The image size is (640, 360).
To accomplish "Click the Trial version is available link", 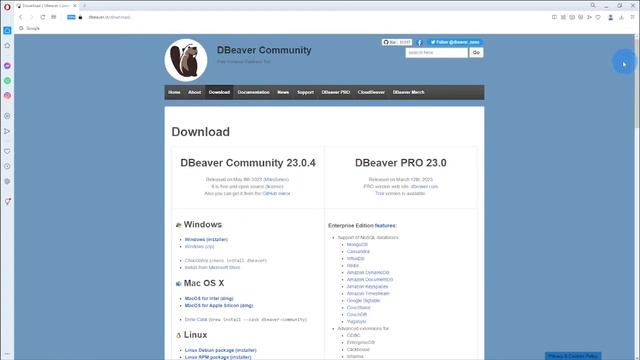I will (400, 193).
